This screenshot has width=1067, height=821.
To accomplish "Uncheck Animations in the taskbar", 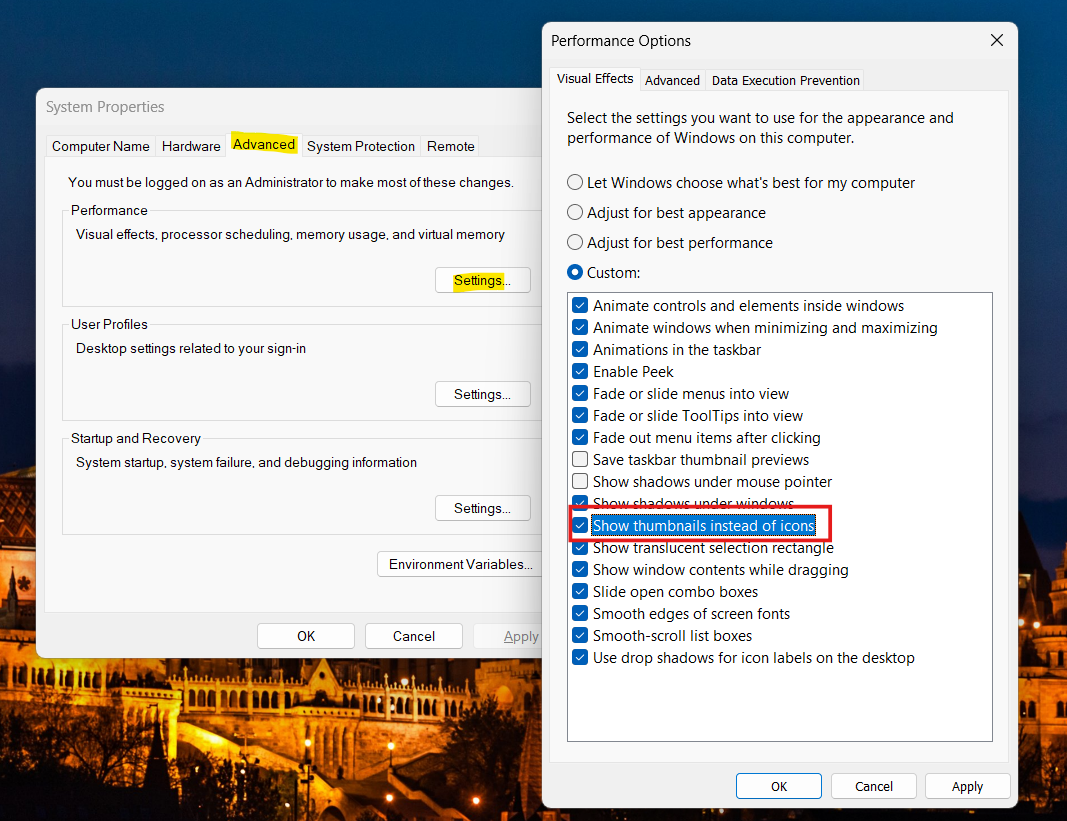I will pyautogui.click(x=580, y=349).
